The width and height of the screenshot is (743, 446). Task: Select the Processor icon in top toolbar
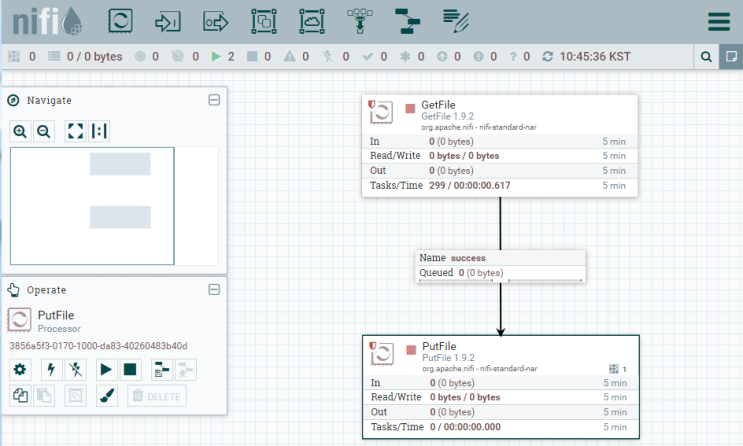(120, 21)
